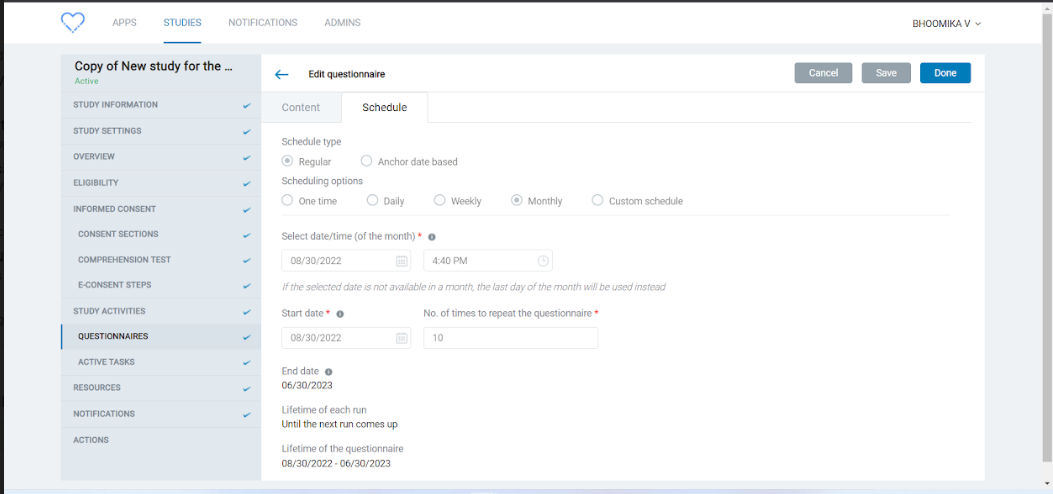
Task: Click checkmark icon on Informed Consent row
Action: [247, 209]
